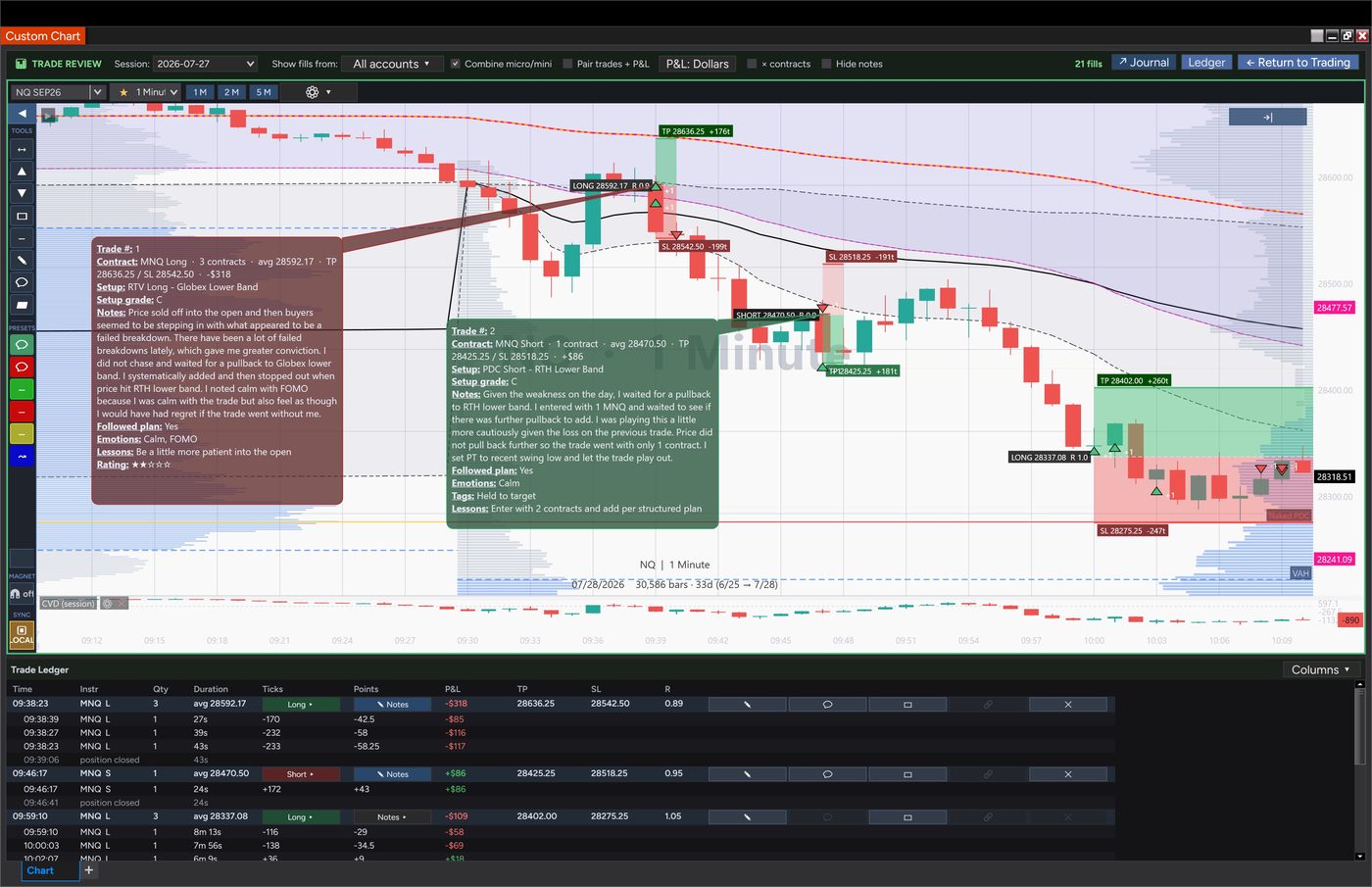
Task: Choose the red speech bubble preset
Action: (x=22, y=367)
